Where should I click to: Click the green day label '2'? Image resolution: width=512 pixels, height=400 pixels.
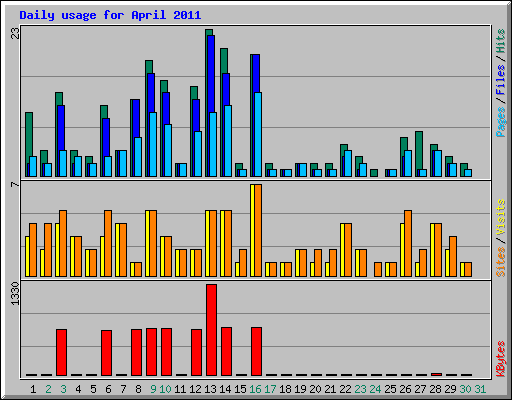click(x=48, y=389)
